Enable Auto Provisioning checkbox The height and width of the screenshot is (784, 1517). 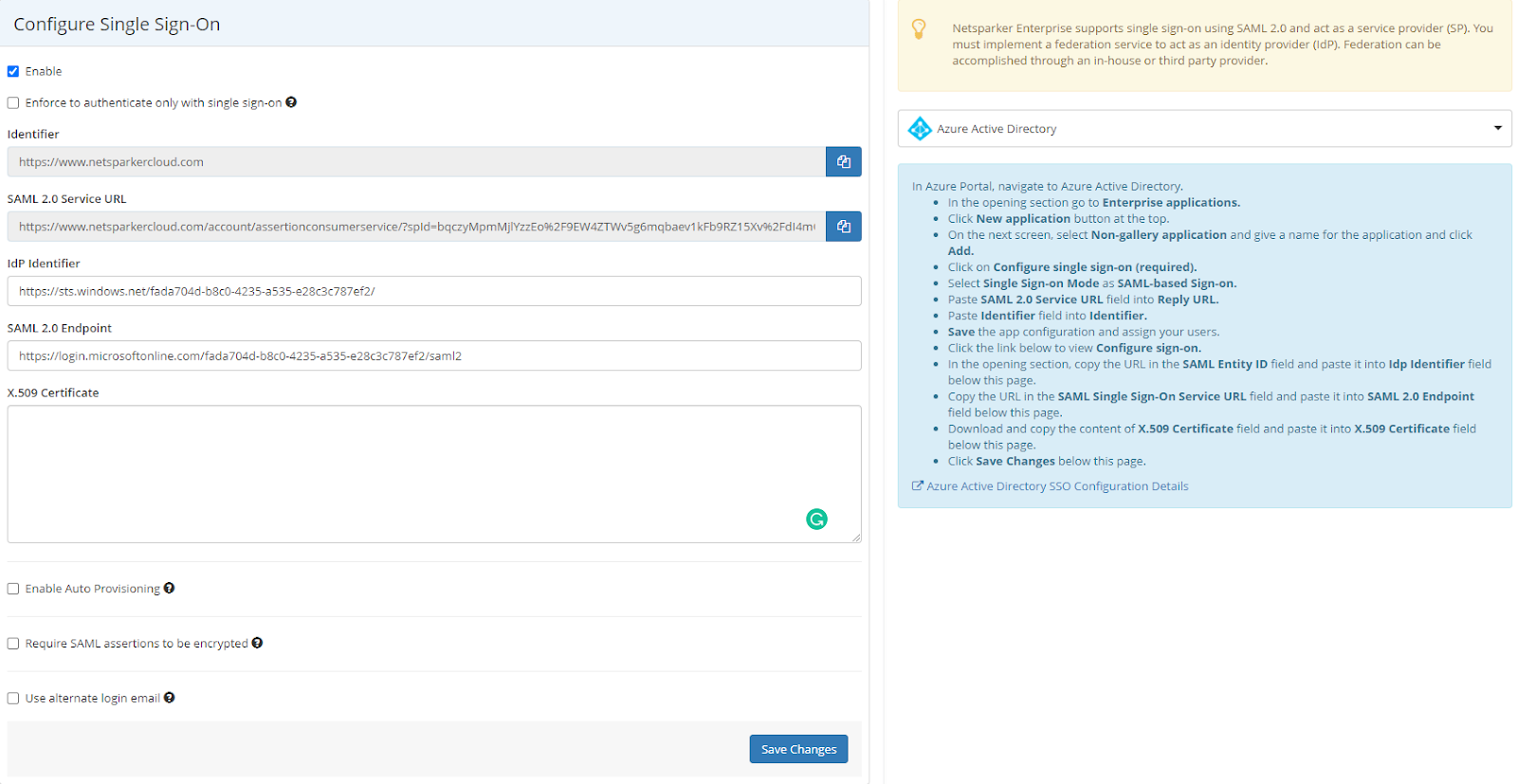[x=13, y=589]
